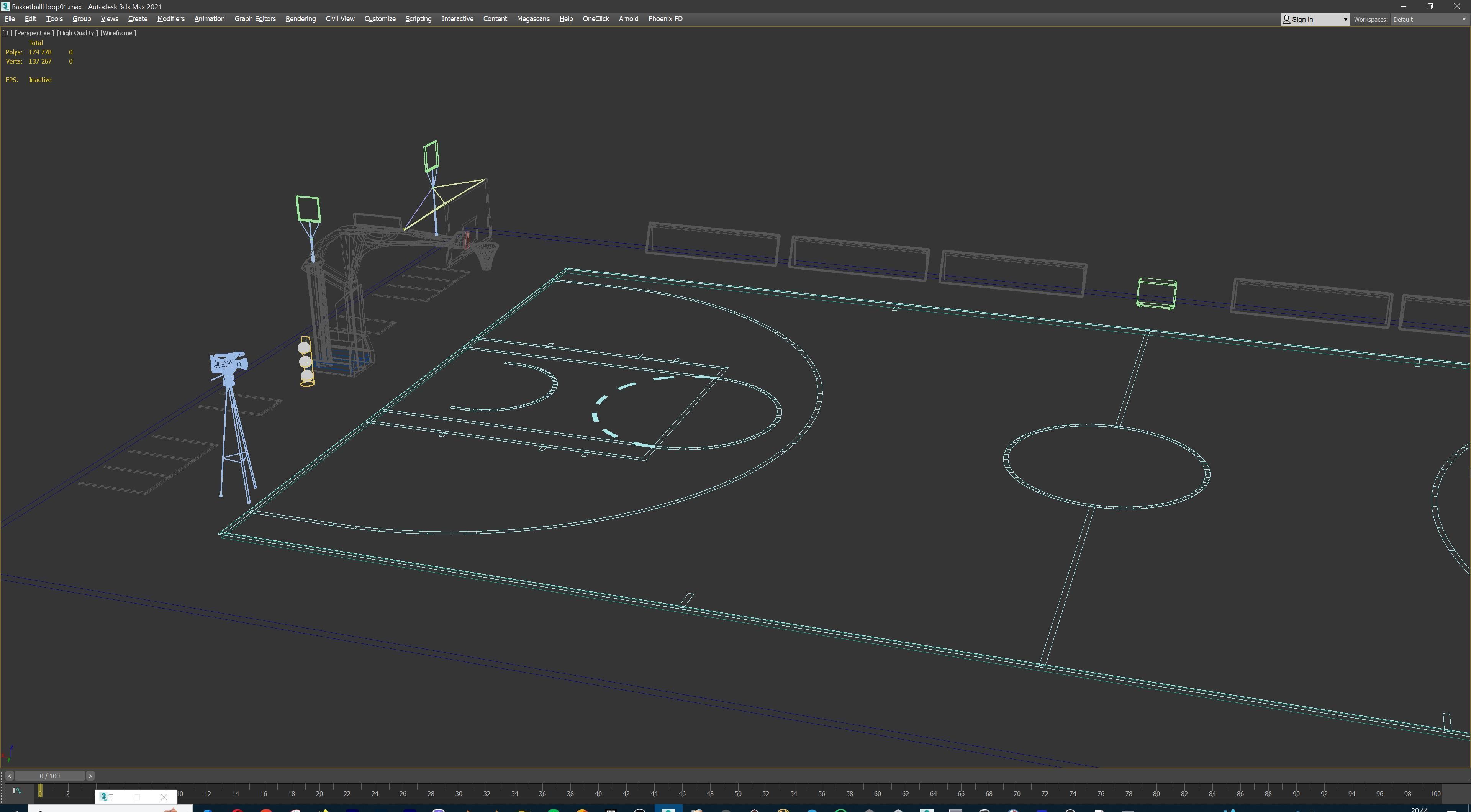This screenshot has height=812, width=1471.
Task: Jump to frame 50 on the timeline
Action: pyautogui.click(x=738, y=793)
